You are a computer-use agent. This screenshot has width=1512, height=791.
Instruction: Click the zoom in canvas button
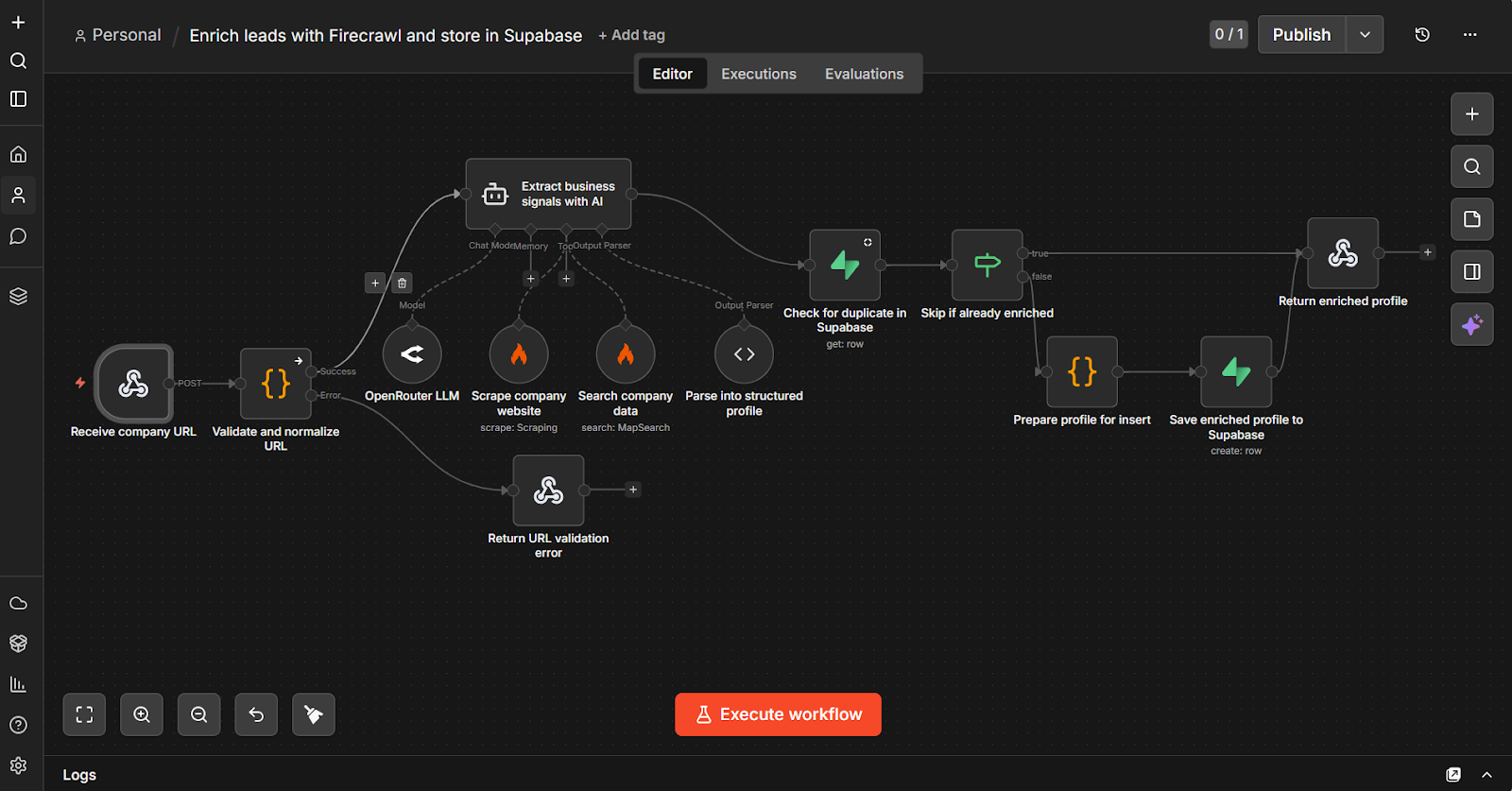pyautogui.click(x=142, y=714)
